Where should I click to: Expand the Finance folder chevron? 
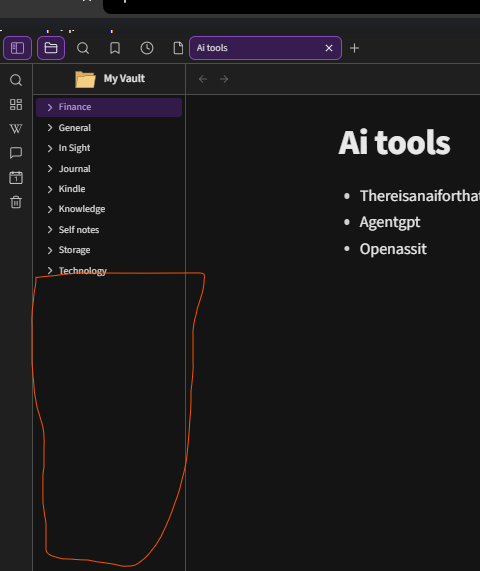click(x=50, y=107)
